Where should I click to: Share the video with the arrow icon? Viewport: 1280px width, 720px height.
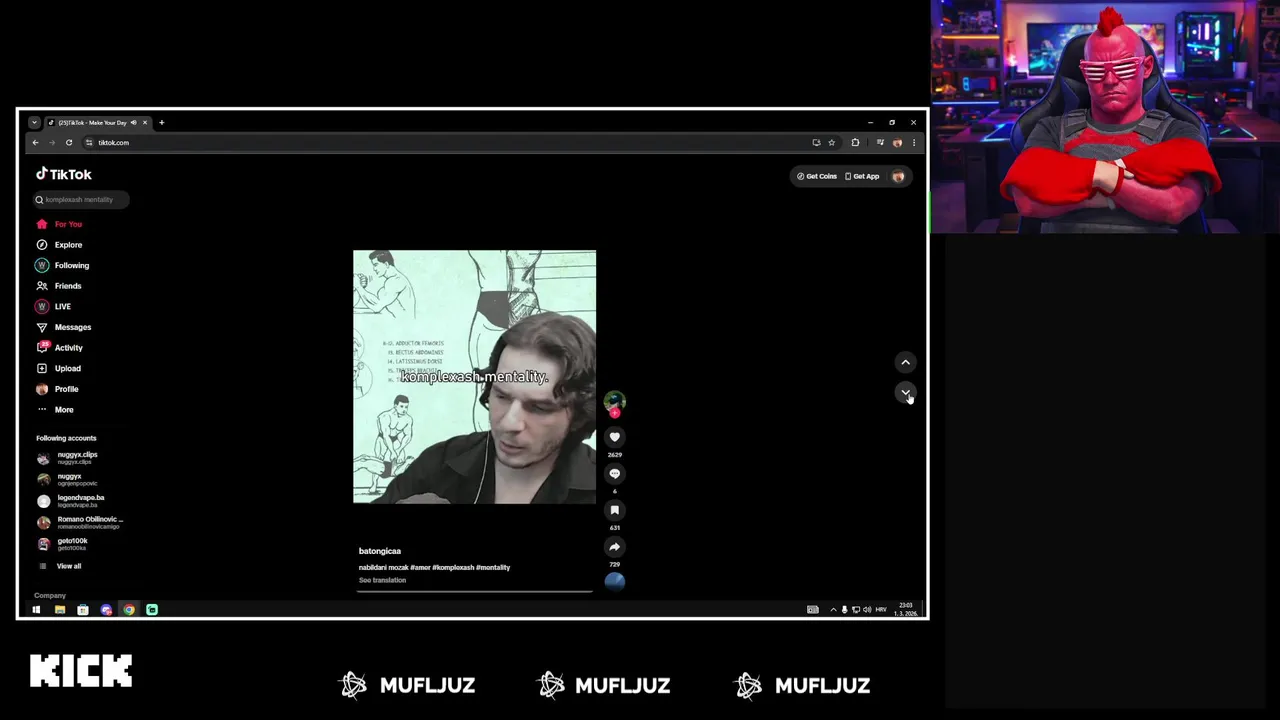(615, 547)
